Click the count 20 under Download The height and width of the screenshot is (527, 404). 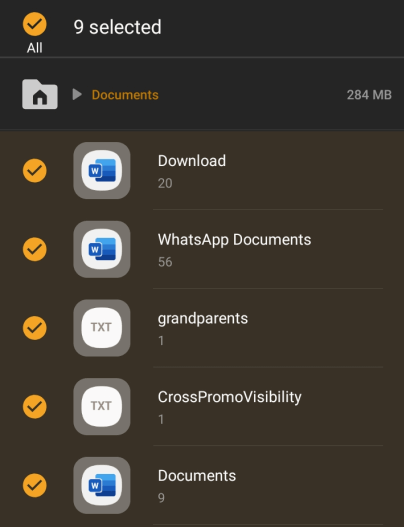point(165,183)
